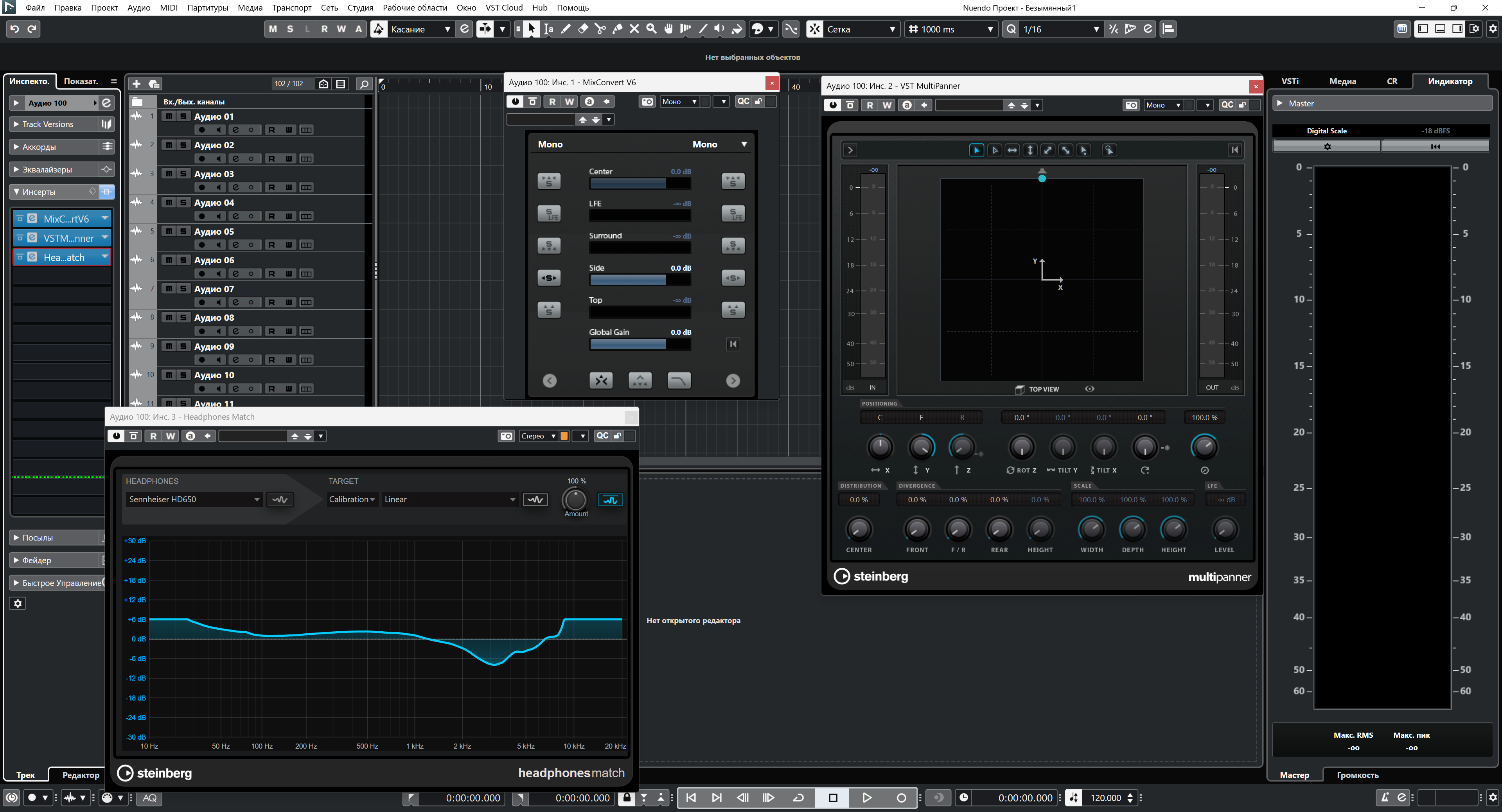Open the Sennheiser HD650 headphones dropdown
The image size is (1502, 812).
[194, 499]
